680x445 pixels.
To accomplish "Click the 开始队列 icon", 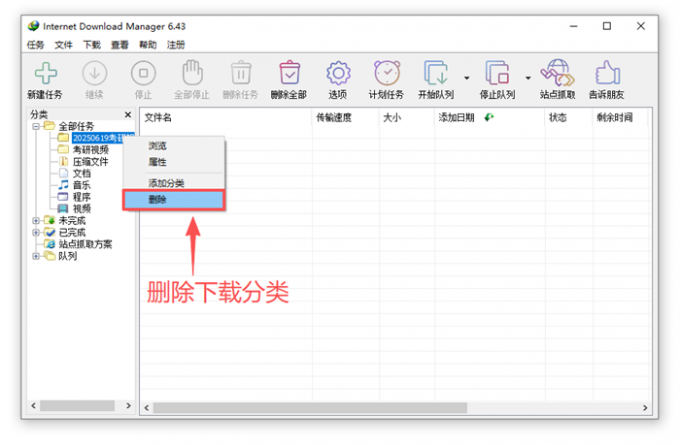I will pyautogui.click(x=436, y=73).
